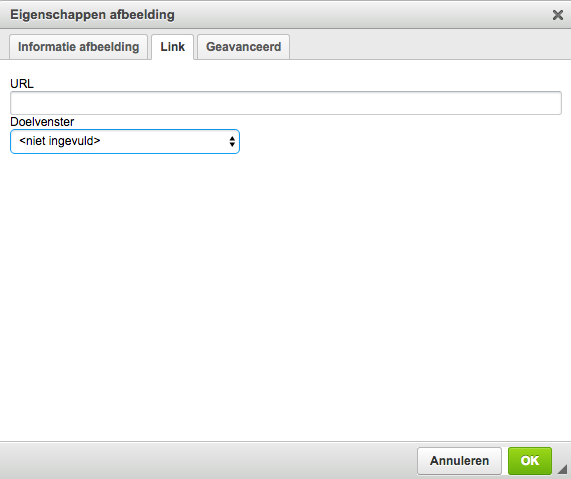Go back to image info tab
Image resolution: width=571 pixels, height=479 pixels.
click(78, 47)
